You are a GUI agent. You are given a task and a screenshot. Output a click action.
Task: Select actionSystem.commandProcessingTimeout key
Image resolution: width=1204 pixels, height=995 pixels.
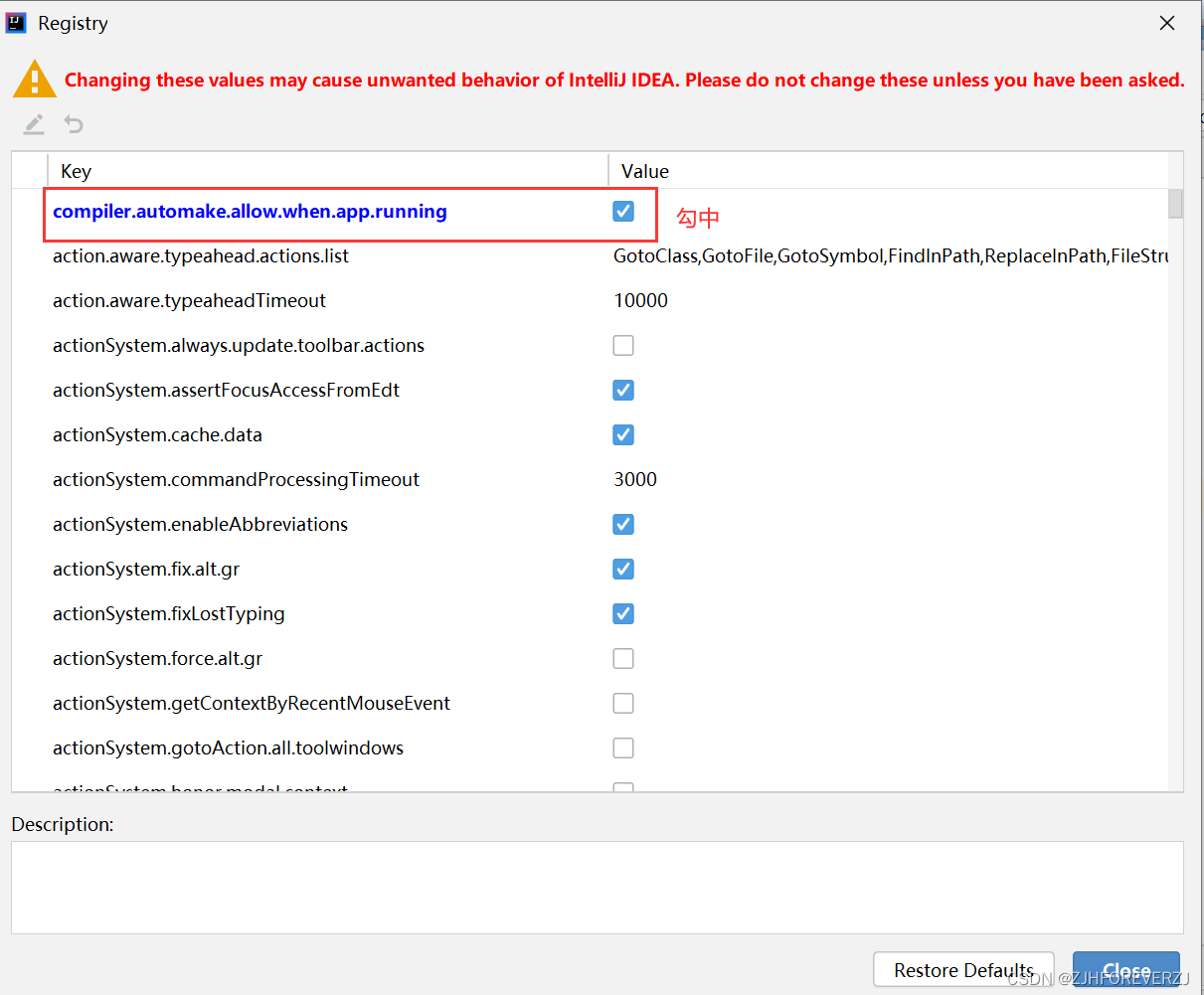[x=236, y=480]
